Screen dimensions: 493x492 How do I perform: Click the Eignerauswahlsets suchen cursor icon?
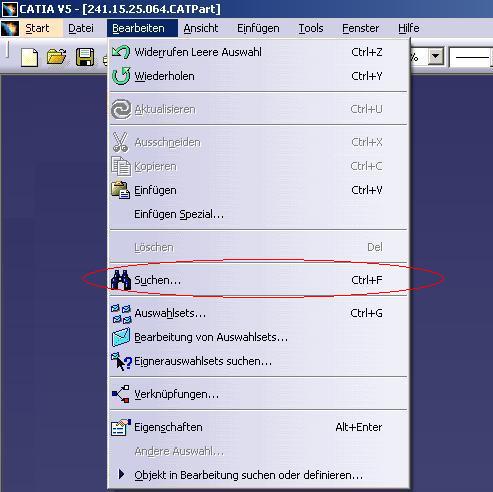click(121, 361)
